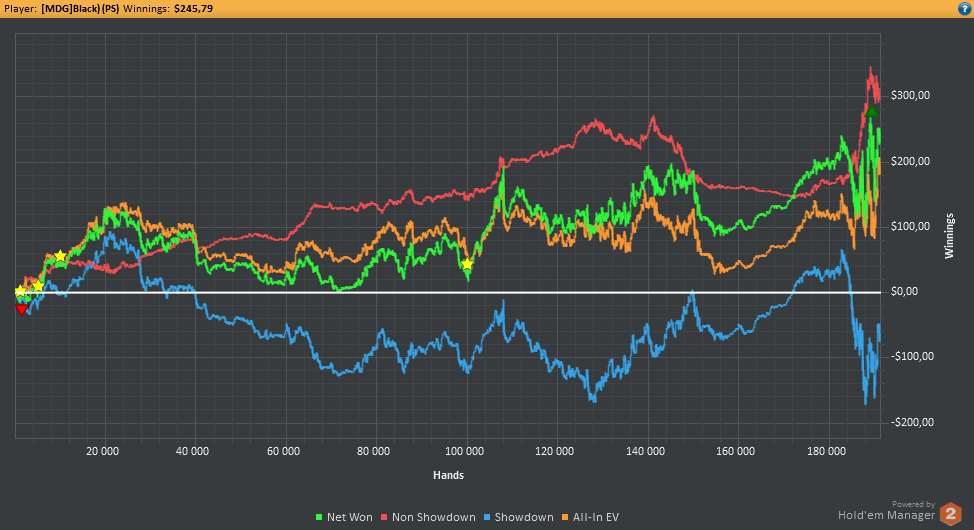Click the vertical Winnings axis title
Image resolution: width=974 pixels, height=530 pixels.
point(949,235)
